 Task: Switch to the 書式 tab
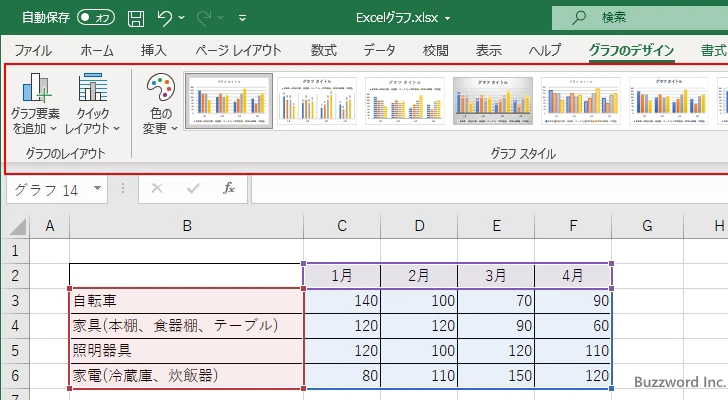(x=713, y=50)
